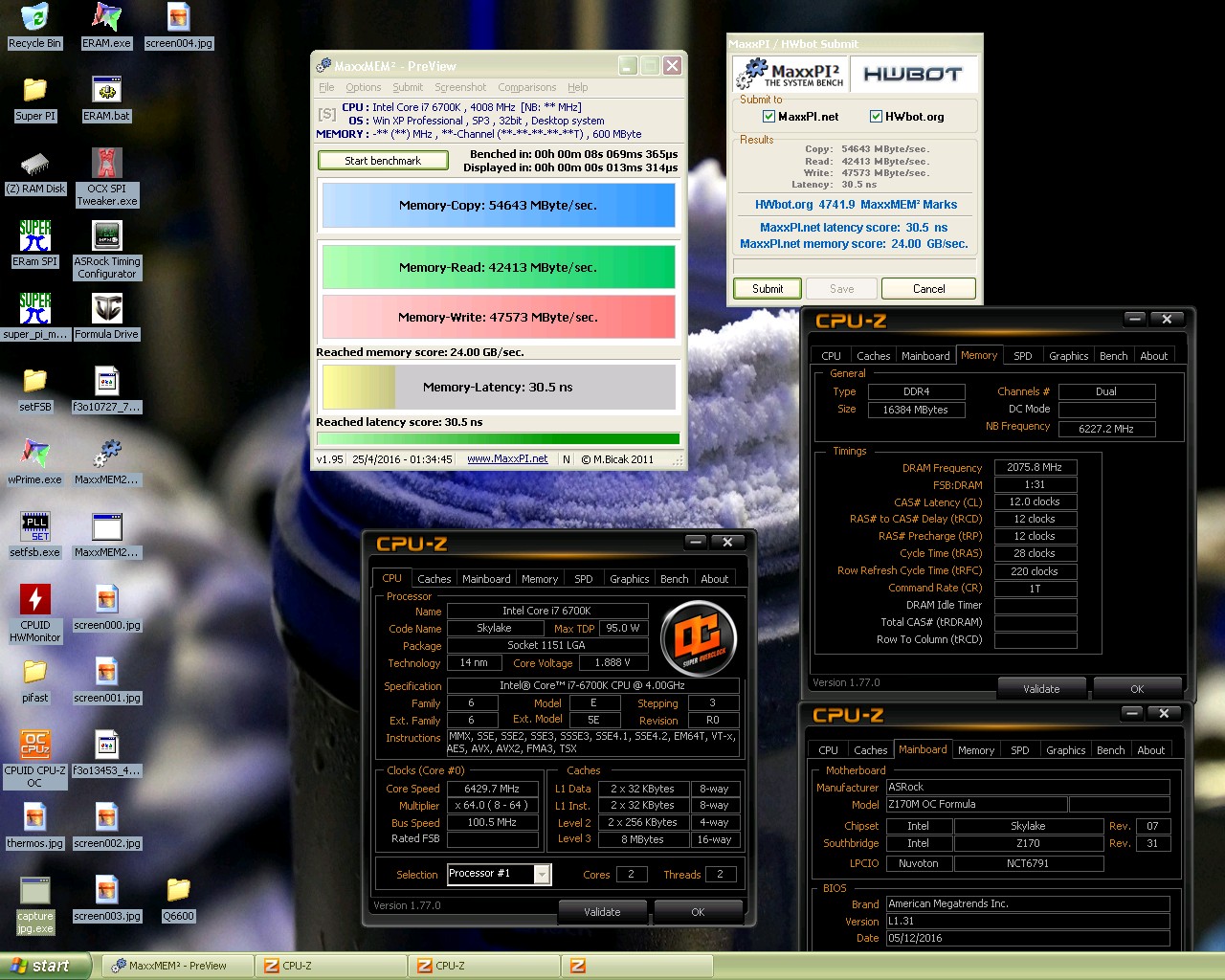Open the Help menu in MaxxMEM
Viewport: 1225px width, 980px height.
(x=578, y=87)
